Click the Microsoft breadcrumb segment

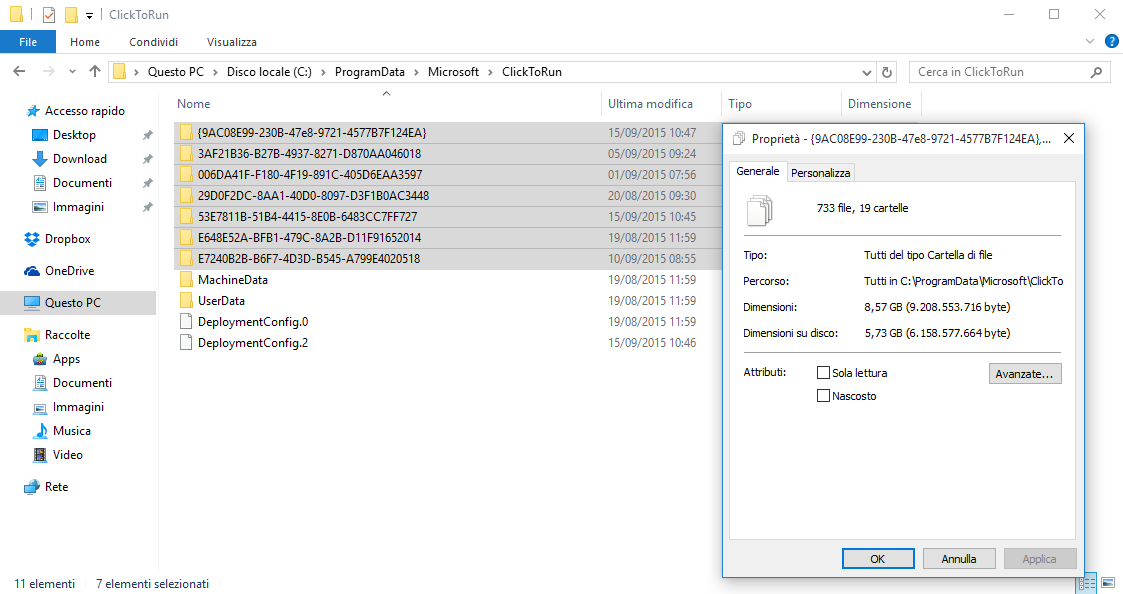coord(453,72)
